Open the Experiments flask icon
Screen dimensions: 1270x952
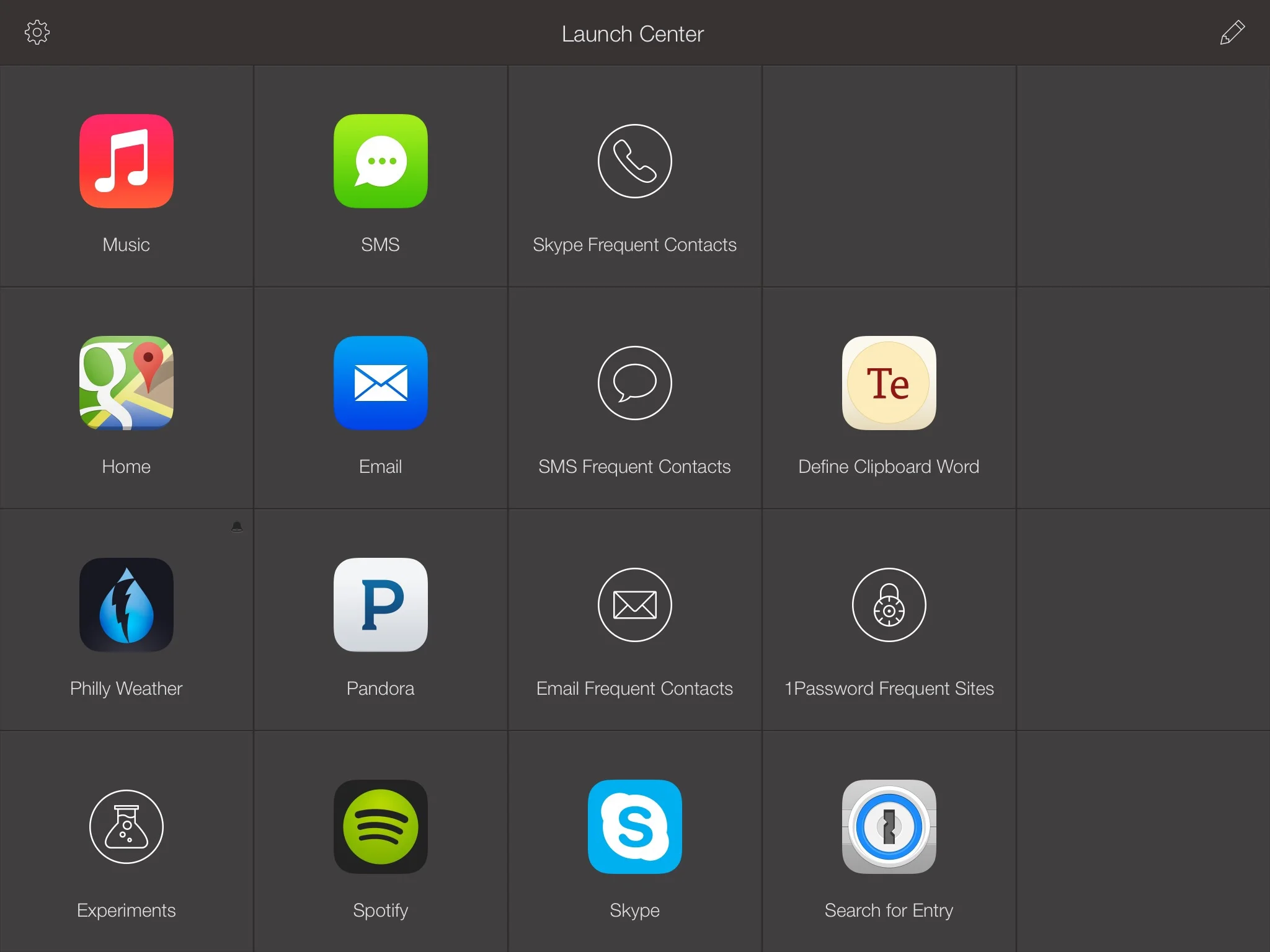[x=127, y=827]
